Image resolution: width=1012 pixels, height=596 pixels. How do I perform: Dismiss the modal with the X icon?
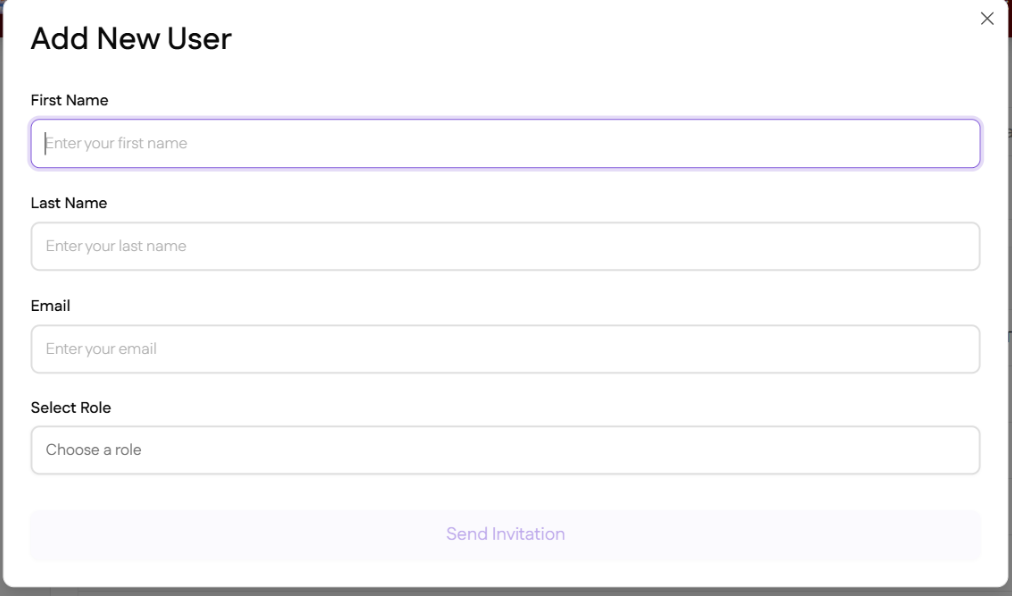[987, 19]
